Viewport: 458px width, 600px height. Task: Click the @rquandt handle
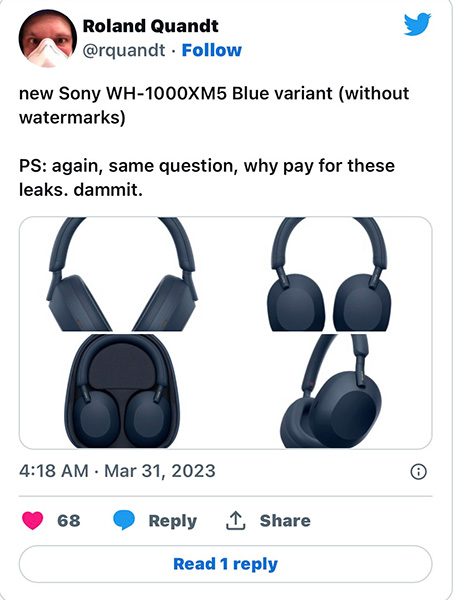coord(124,50)
